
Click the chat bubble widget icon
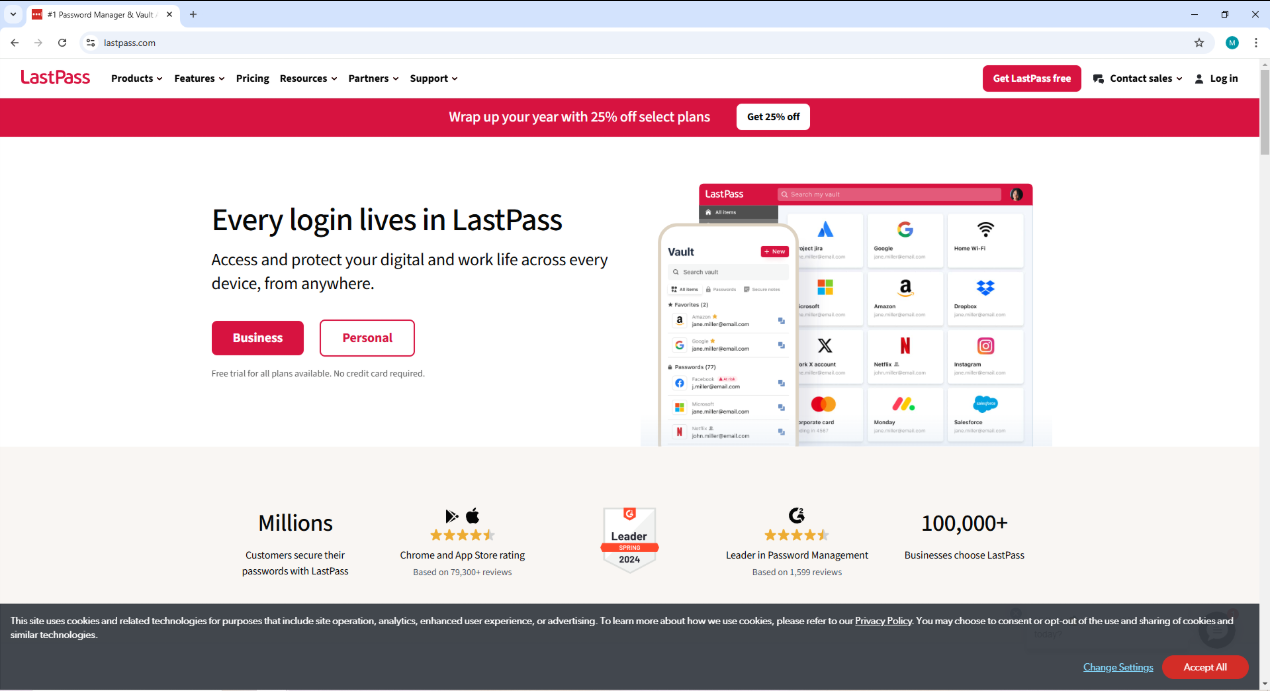[x=1218, y=628]
